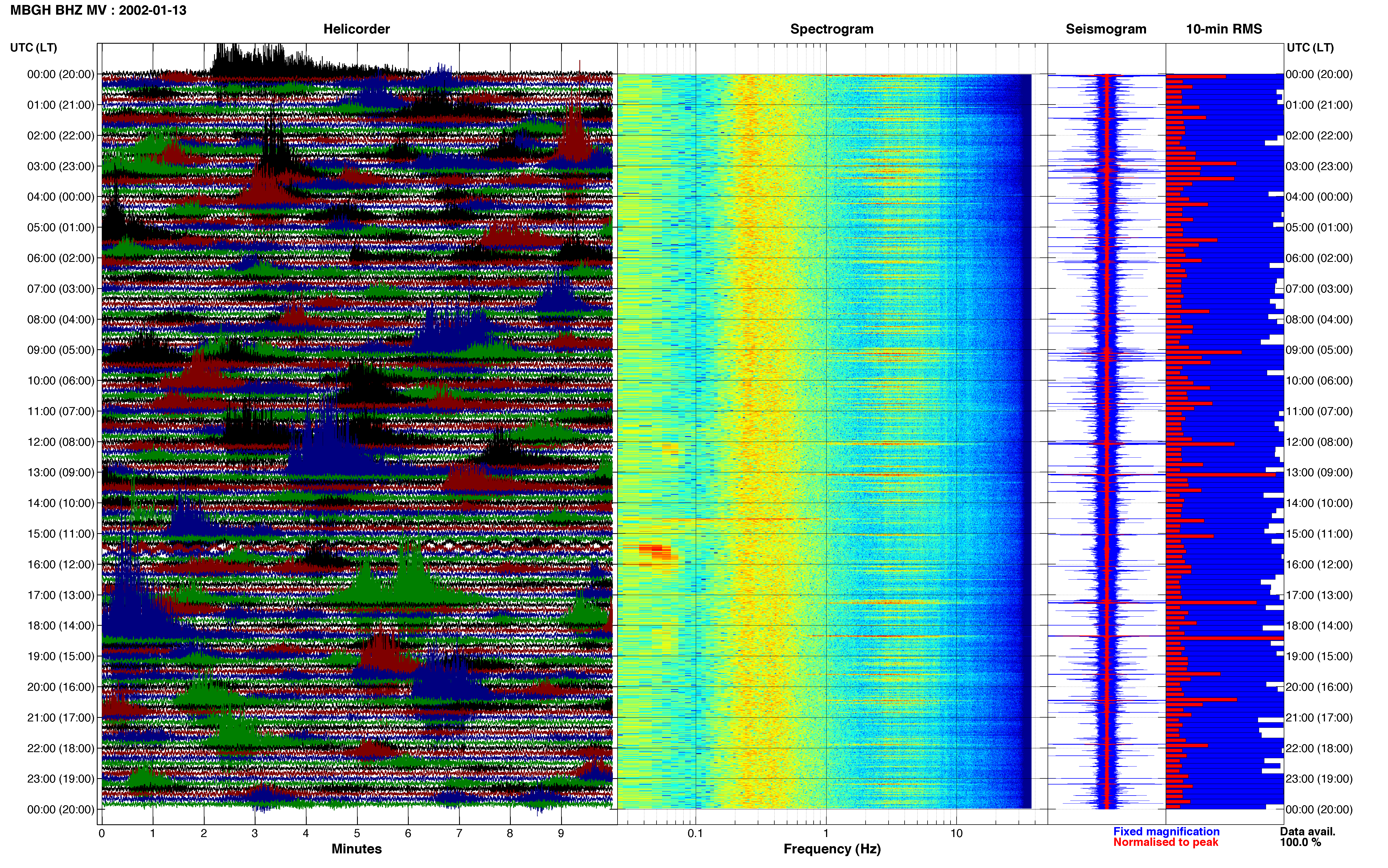Click the '1' frequency tick label under the spectrogram
Image resolution: width=1388 pixels, height=868 pixels.
(826, 833)
